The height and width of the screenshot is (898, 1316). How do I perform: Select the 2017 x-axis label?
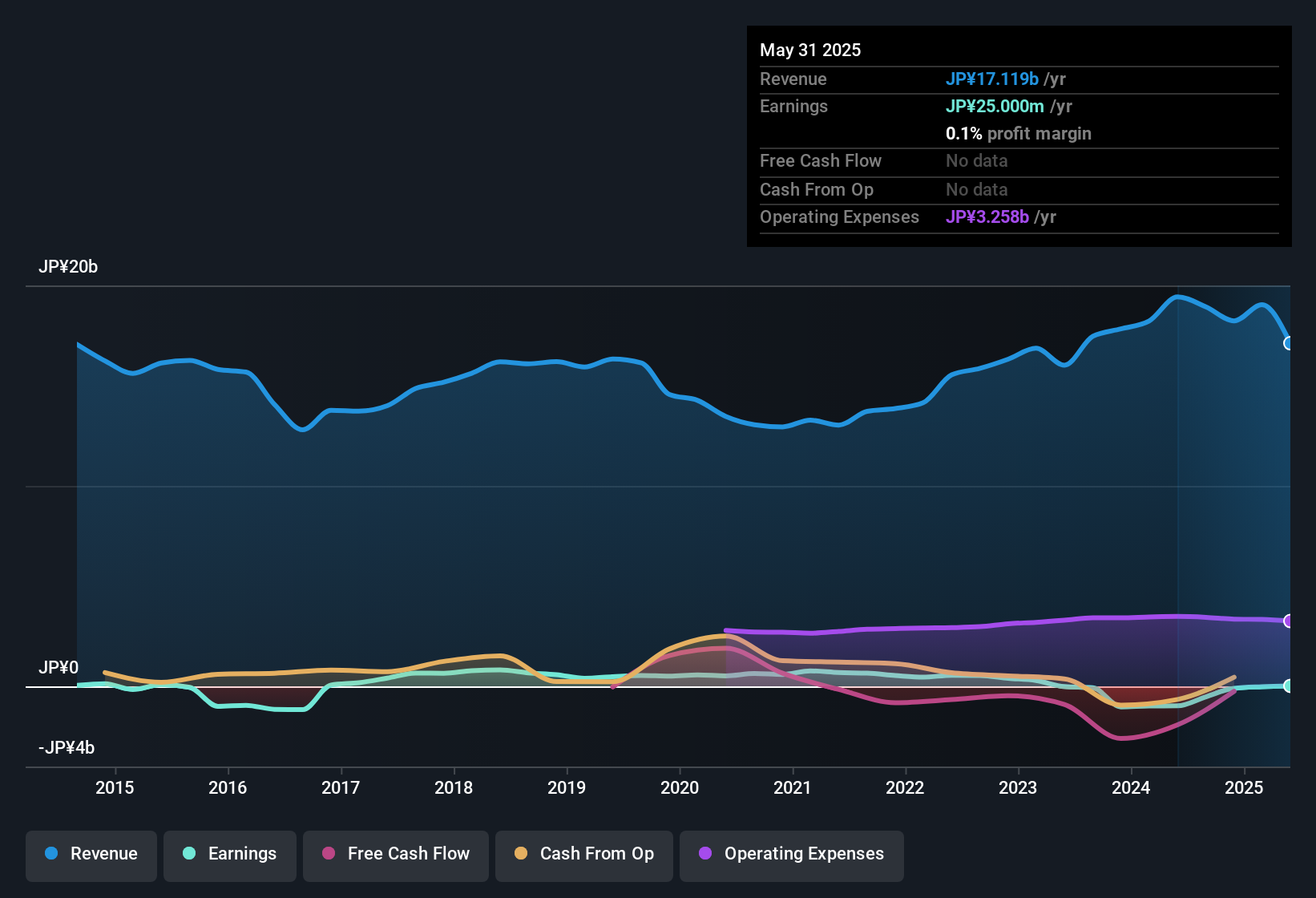pos(341,787)
